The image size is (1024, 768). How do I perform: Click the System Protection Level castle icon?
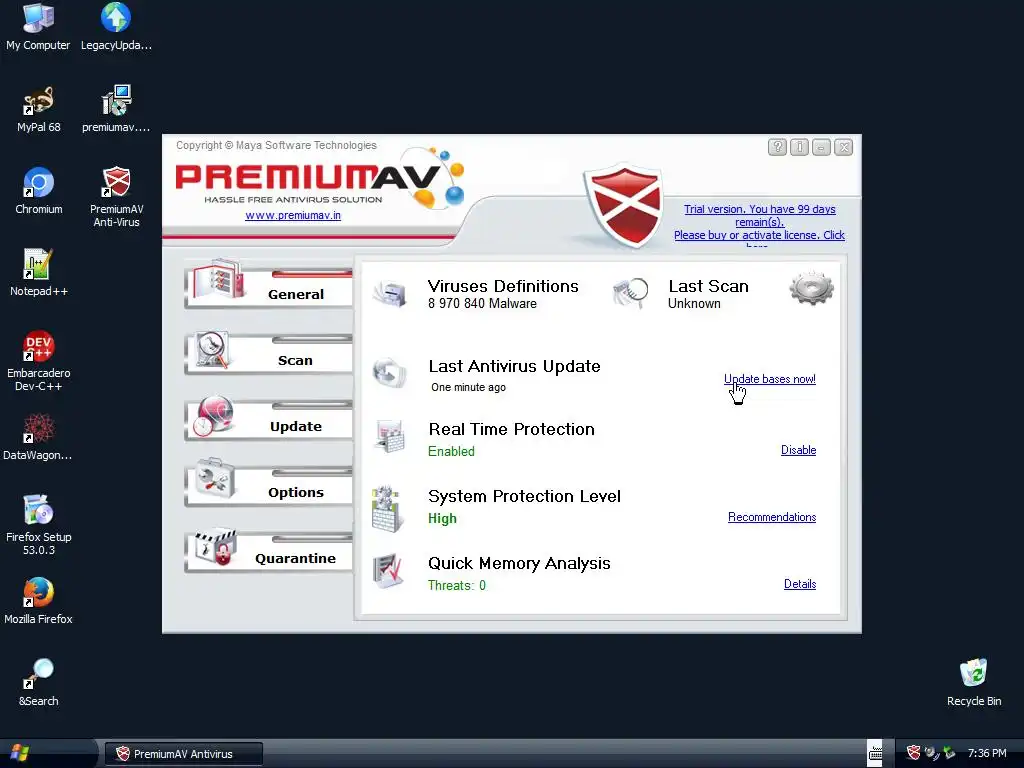(x=387, y=509)
